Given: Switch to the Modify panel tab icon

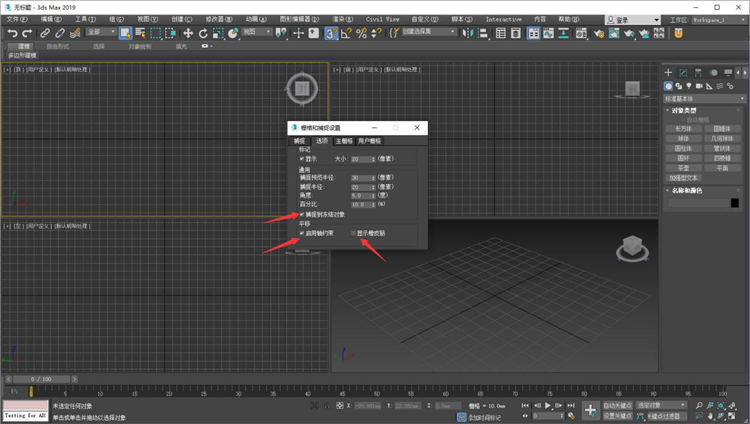Looking at the screenshot, I should pos(683,73).
